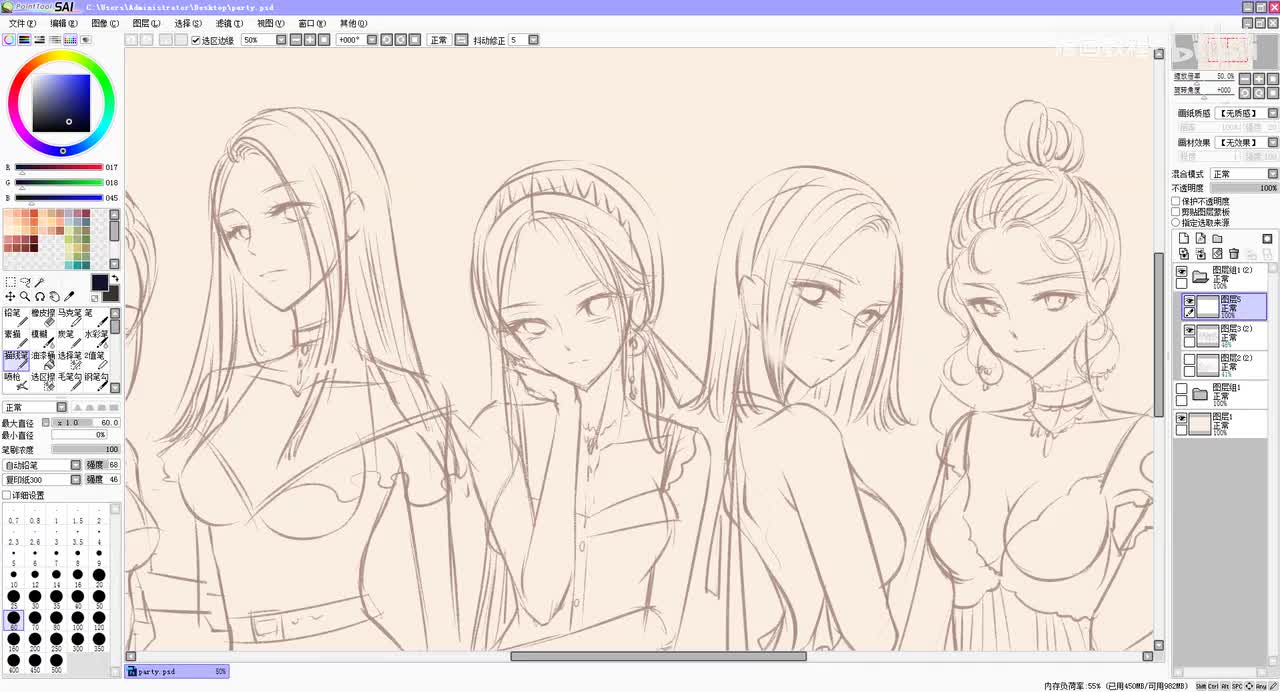Select the 喷枪 airbrush tool
Viewport: 1280px width, 692px height.
pos(16,382)
